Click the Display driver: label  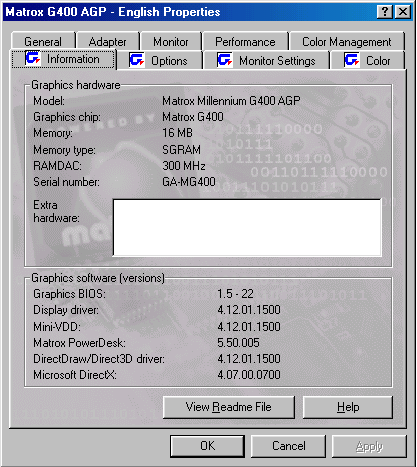coord(66,310)
